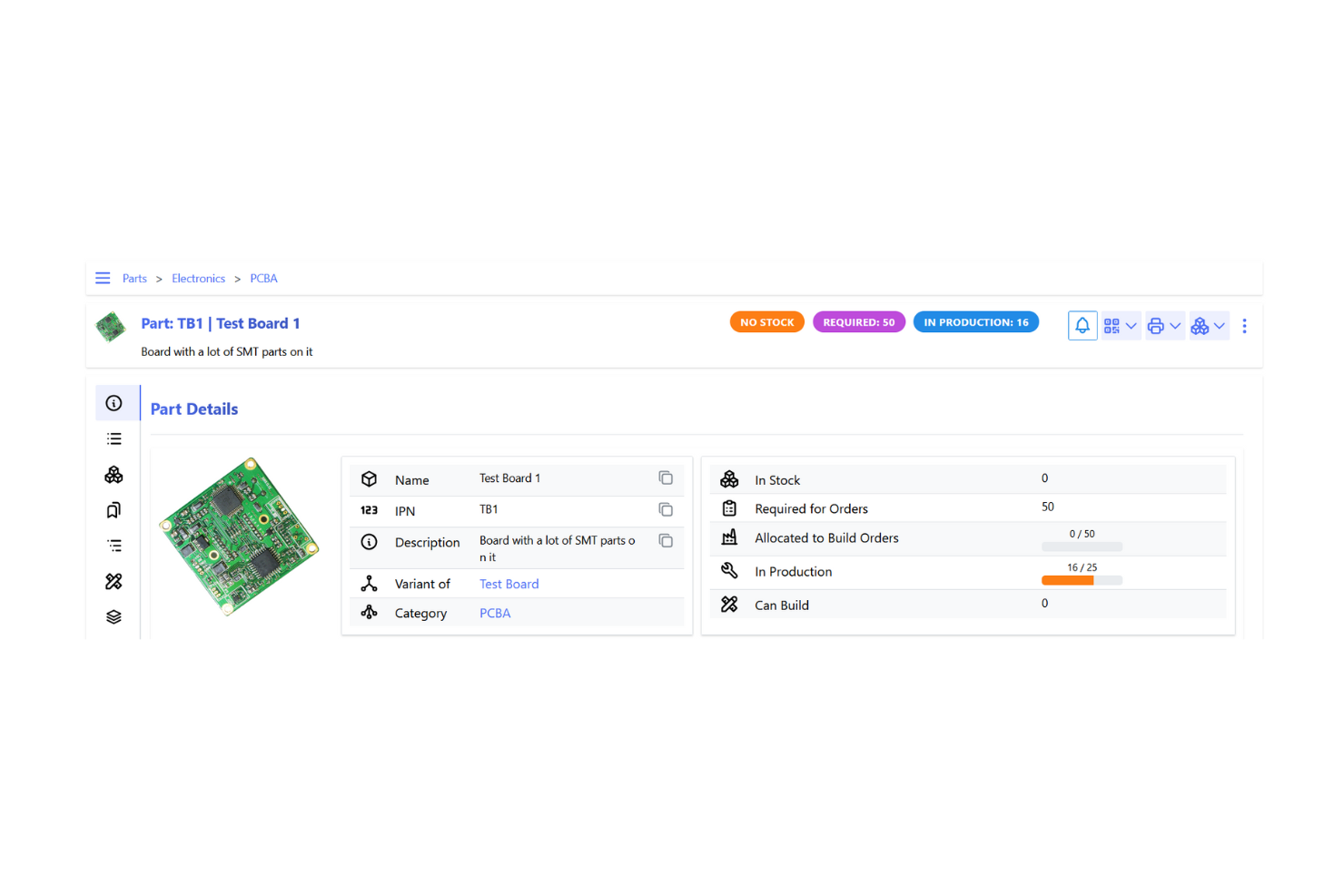Screen dimensions: 1344x896
Task: Click the IN PRODUCTION: 16 badge
Action: point(975,322)
